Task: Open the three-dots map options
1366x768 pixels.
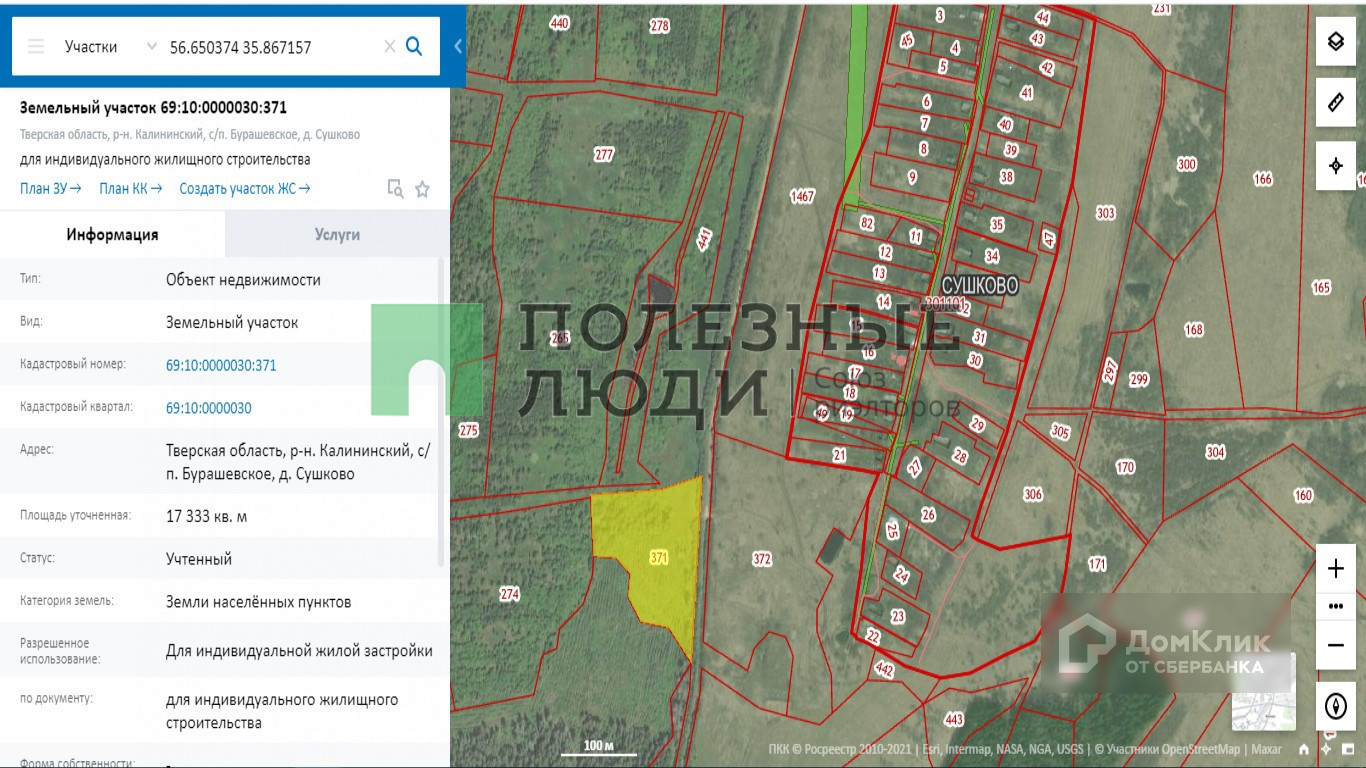Action: click(1335, 606)
